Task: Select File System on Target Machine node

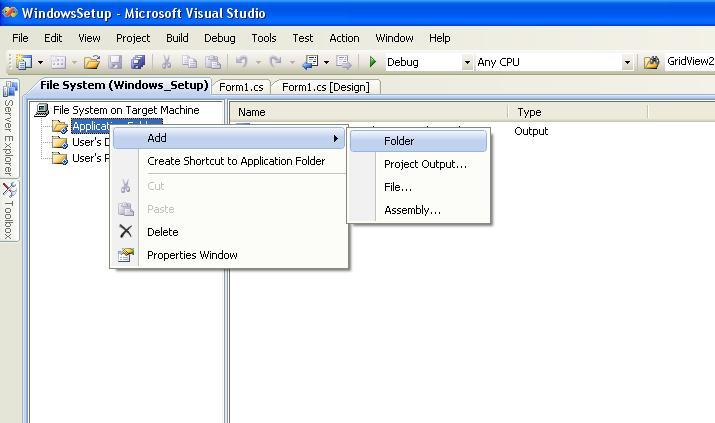Action: point(126,110)
